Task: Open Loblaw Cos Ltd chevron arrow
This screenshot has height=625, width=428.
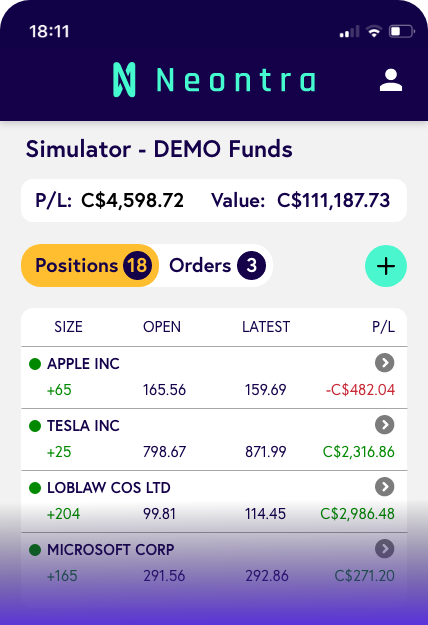Action: [385, 487]
